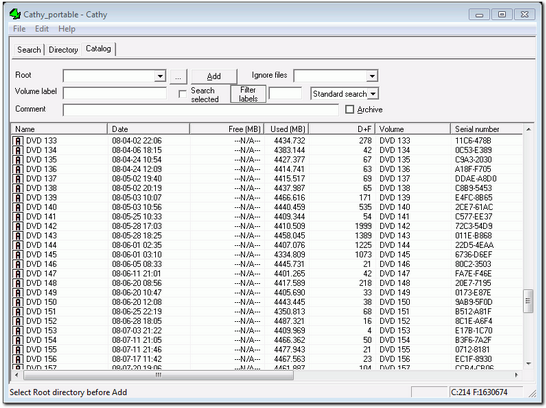Switch to the Search tab

tap(29, 50)
